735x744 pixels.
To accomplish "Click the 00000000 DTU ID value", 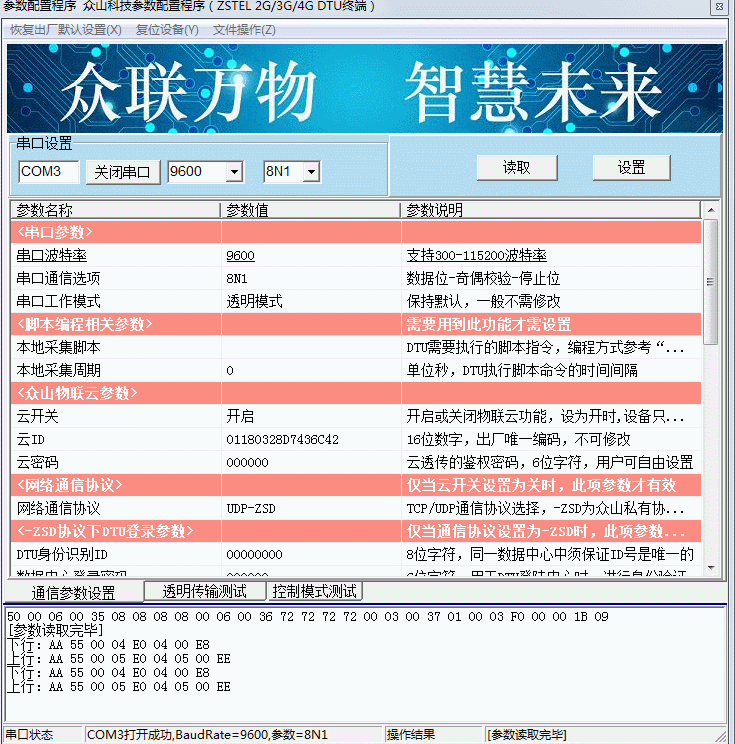I will click(x=254, y=555).
